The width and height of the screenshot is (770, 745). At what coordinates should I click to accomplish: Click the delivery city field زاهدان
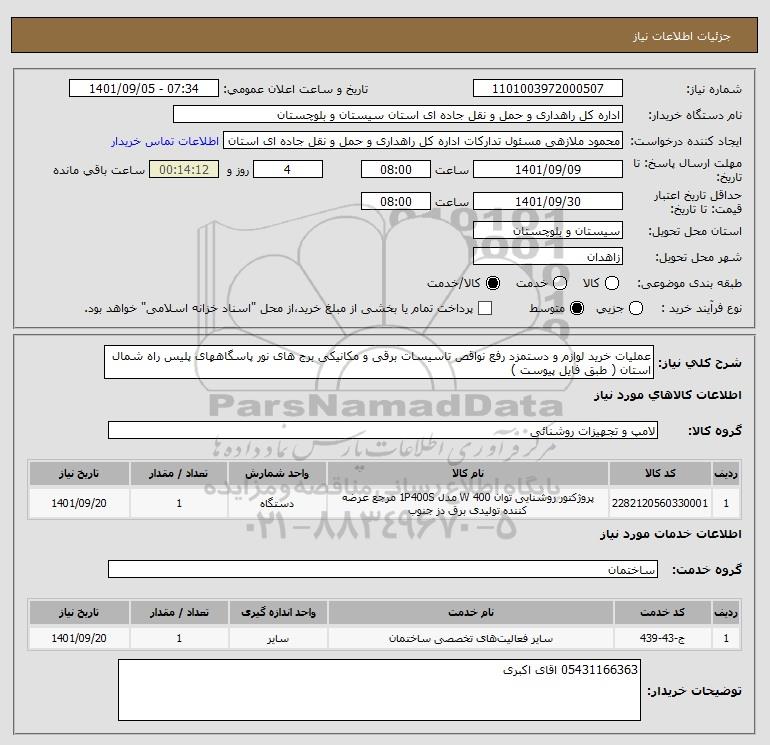coord(548,257)
